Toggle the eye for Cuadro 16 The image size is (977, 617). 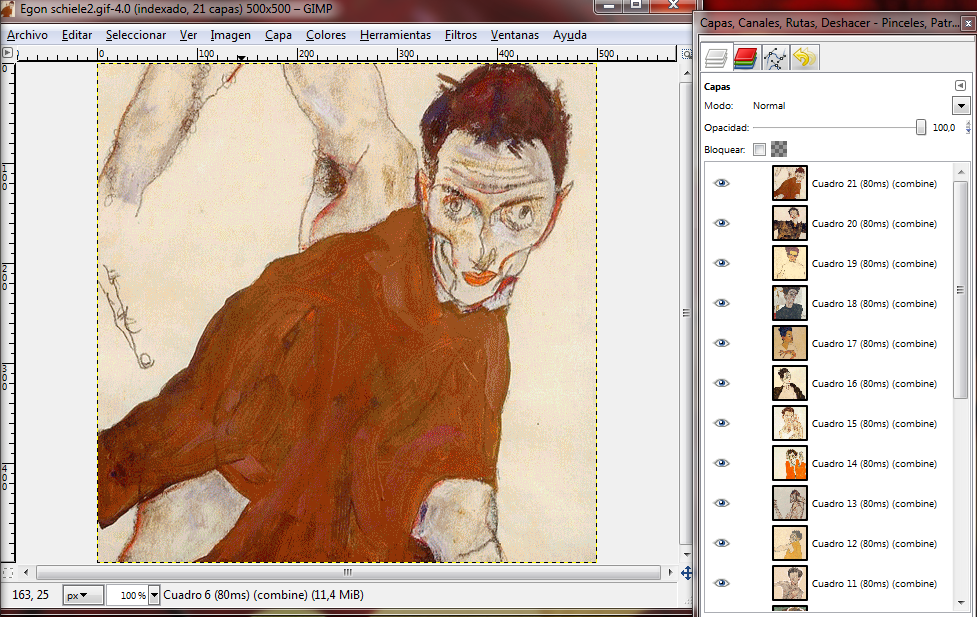[x=722, y=383]
